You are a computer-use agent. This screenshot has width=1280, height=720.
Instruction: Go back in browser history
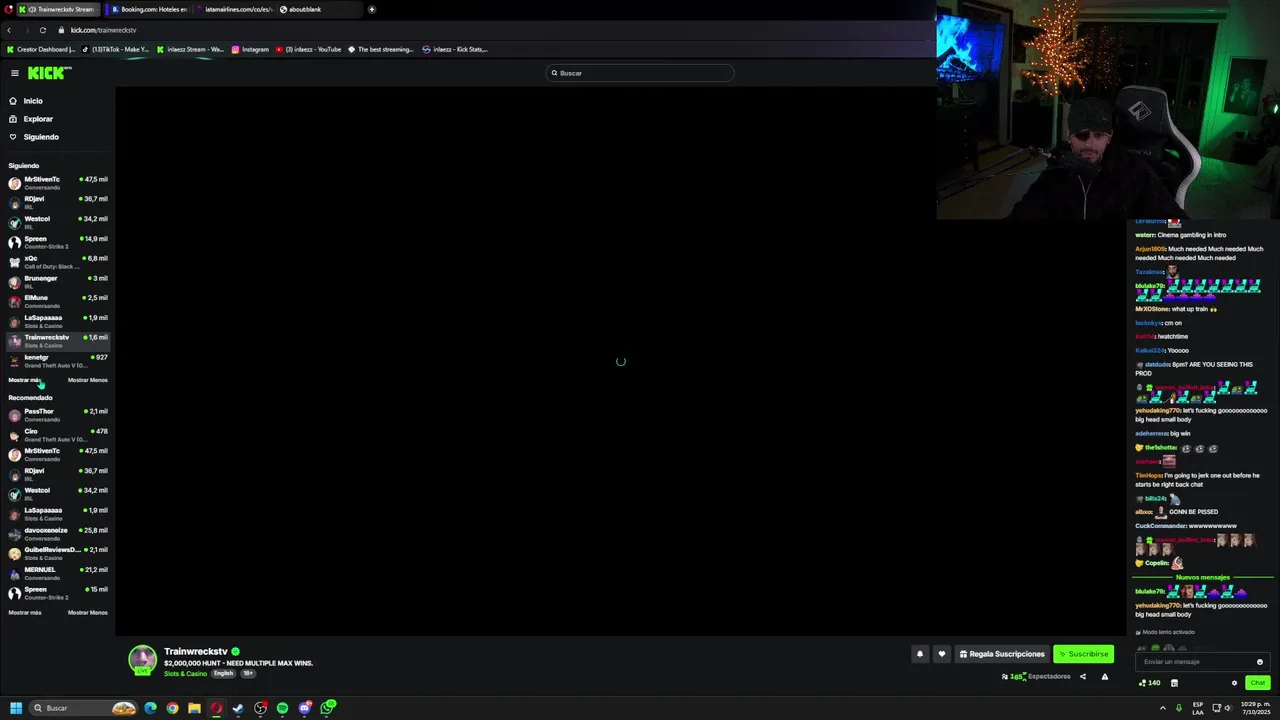pos(9,30)
